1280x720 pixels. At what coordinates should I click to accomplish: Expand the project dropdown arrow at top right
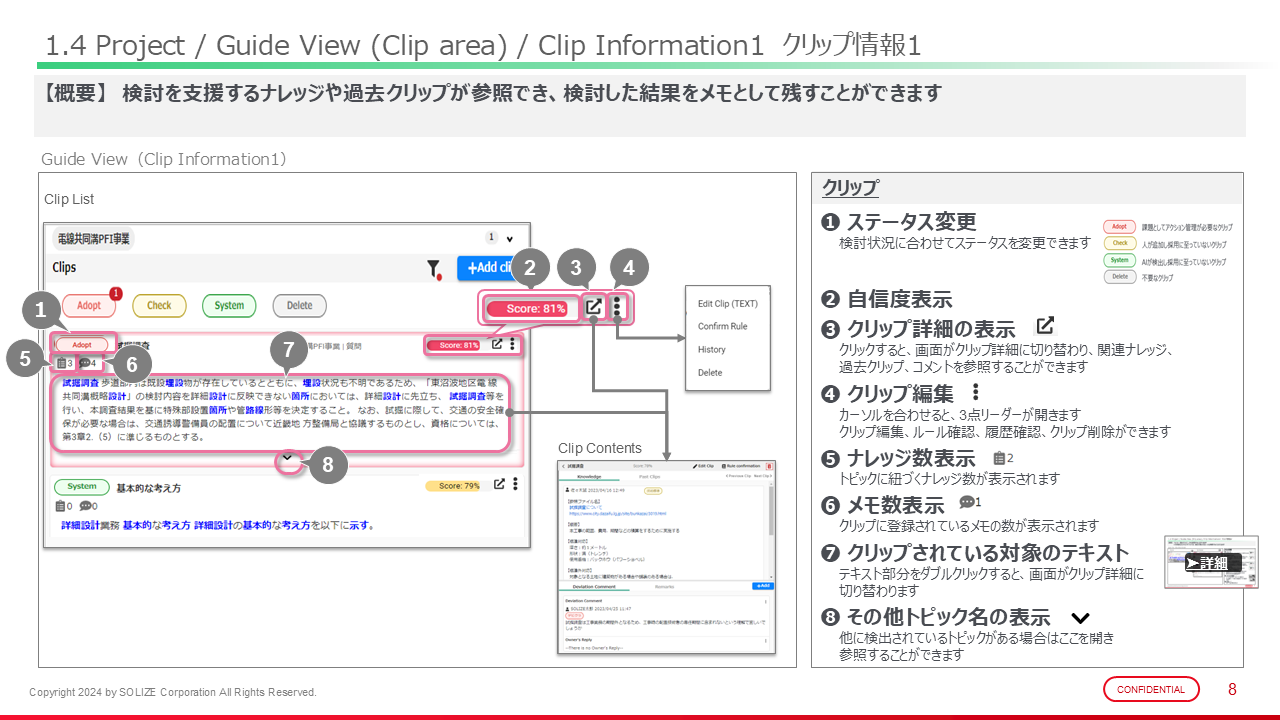pyautogui.click(x=510, y=239)
